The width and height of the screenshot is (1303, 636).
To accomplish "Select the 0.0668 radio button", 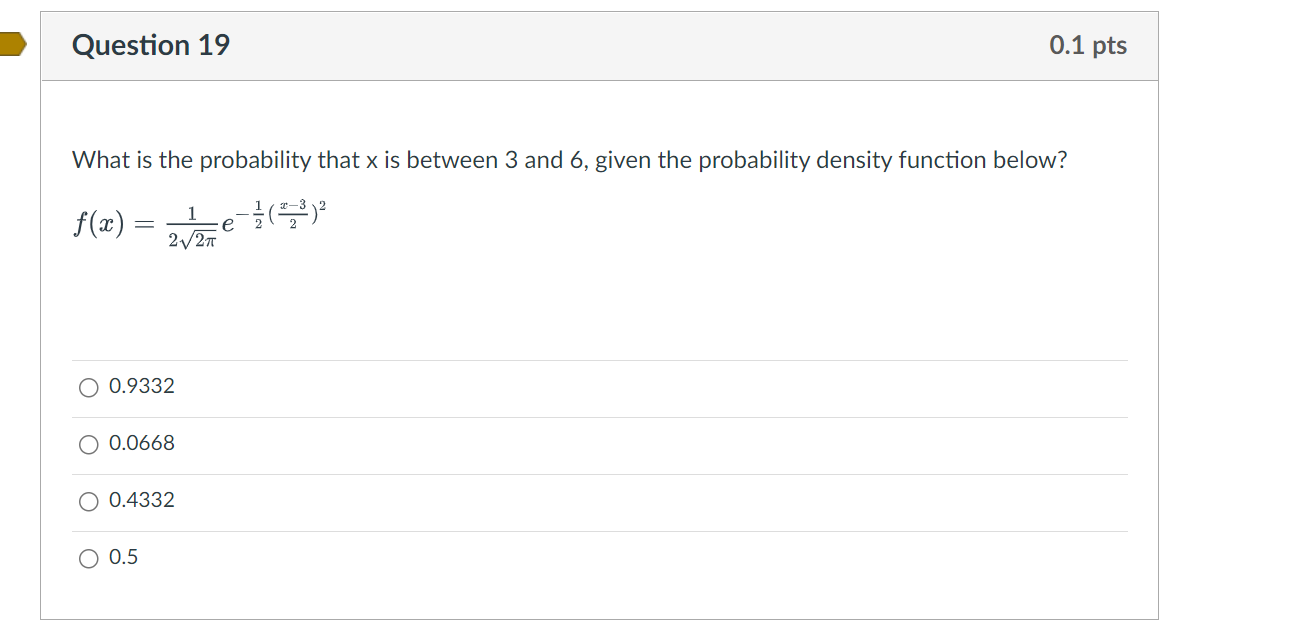I will (x=88, y=444).
